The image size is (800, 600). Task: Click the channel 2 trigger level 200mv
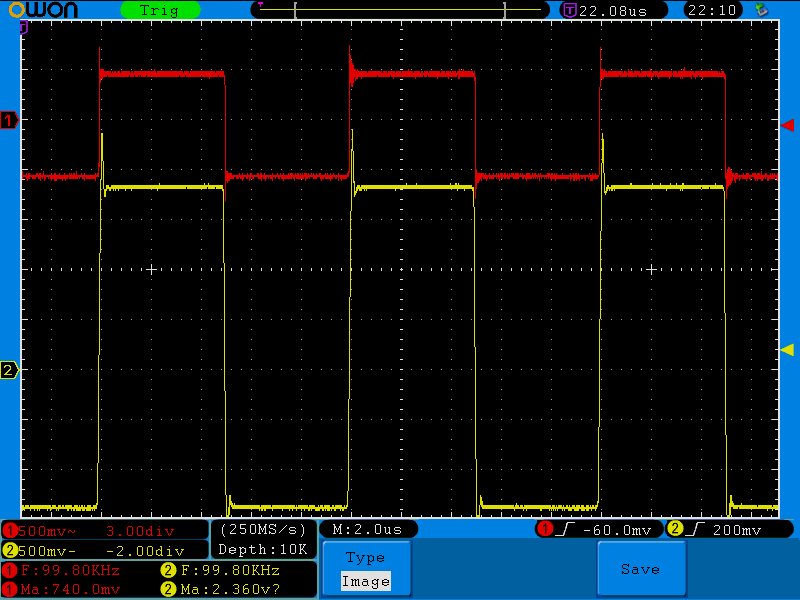[x=737, y=530]
